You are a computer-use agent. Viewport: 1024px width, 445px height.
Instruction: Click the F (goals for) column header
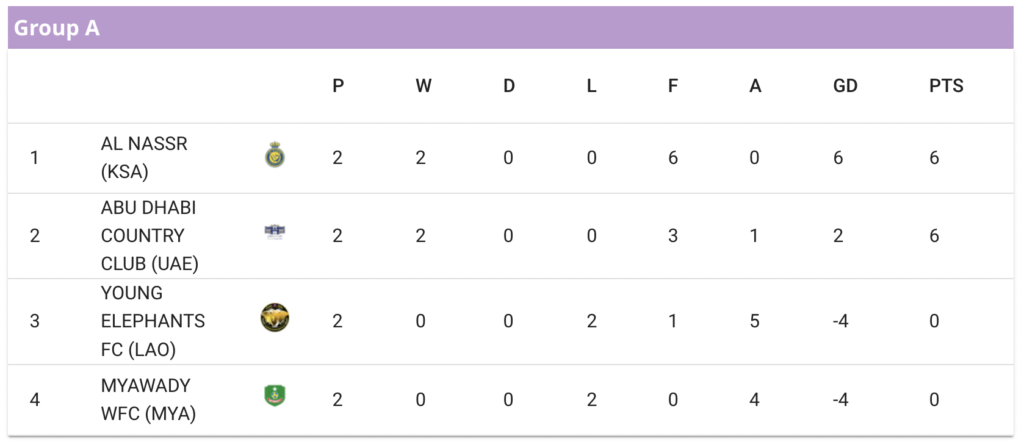[x=673, y=86]
